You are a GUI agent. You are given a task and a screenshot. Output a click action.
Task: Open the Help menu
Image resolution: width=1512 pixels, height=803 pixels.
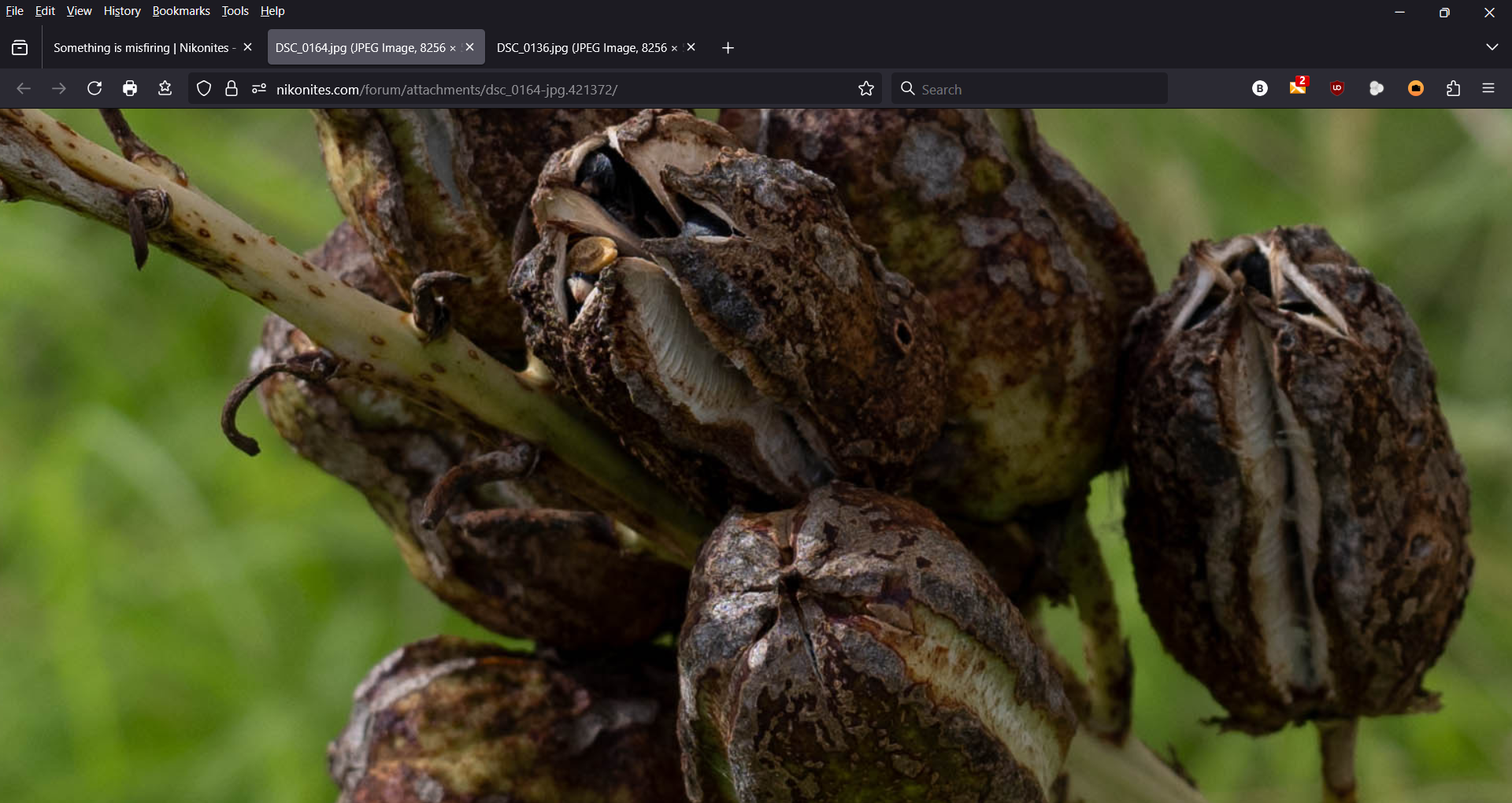(272, 11)
